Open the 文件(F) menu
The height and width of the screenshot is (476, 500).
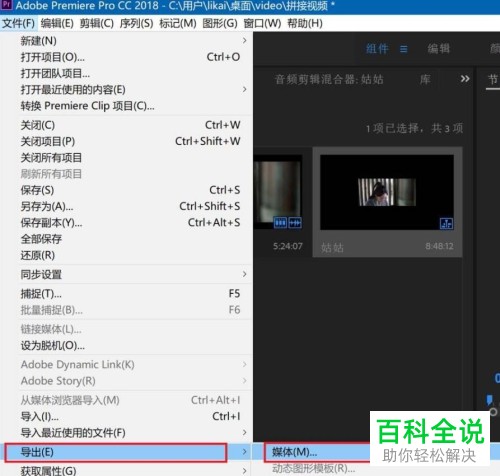[18, 23]
